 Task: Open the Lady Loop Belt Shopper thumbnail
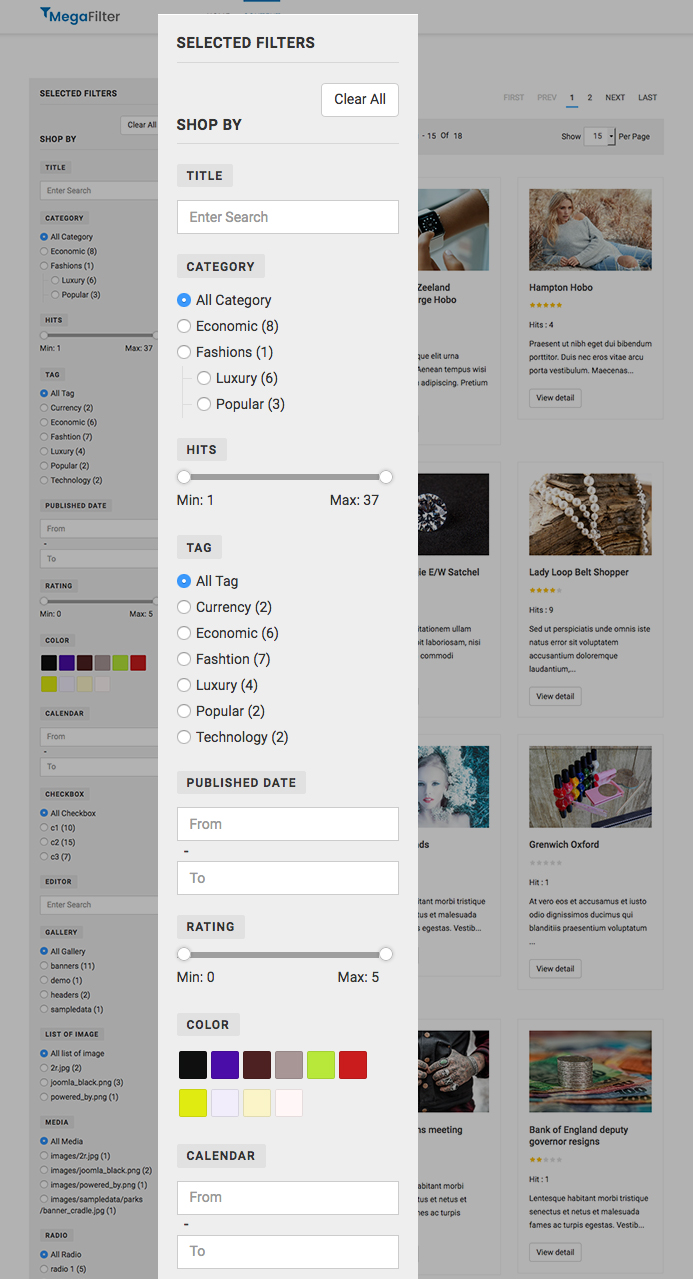point(590,514)
